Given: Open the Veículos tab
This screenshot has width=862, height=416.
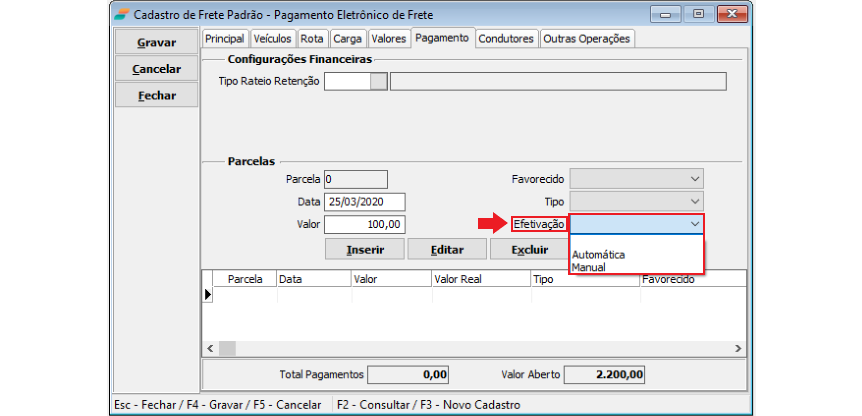Looking at the screenshot, I should [272, 39].
